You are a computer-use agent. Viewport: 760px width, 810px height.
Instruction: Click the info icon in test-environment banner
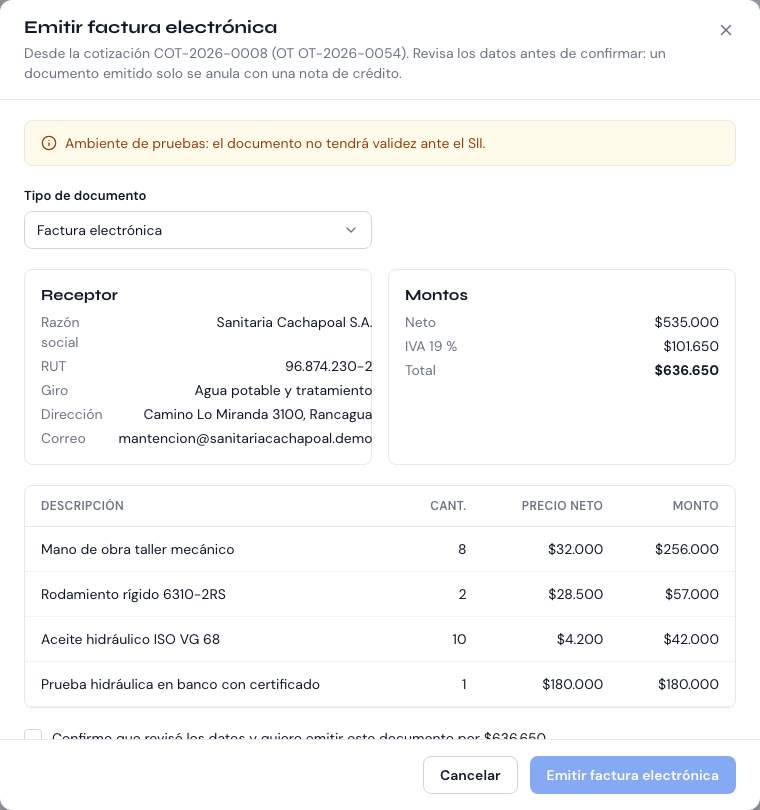click(49, 143)
